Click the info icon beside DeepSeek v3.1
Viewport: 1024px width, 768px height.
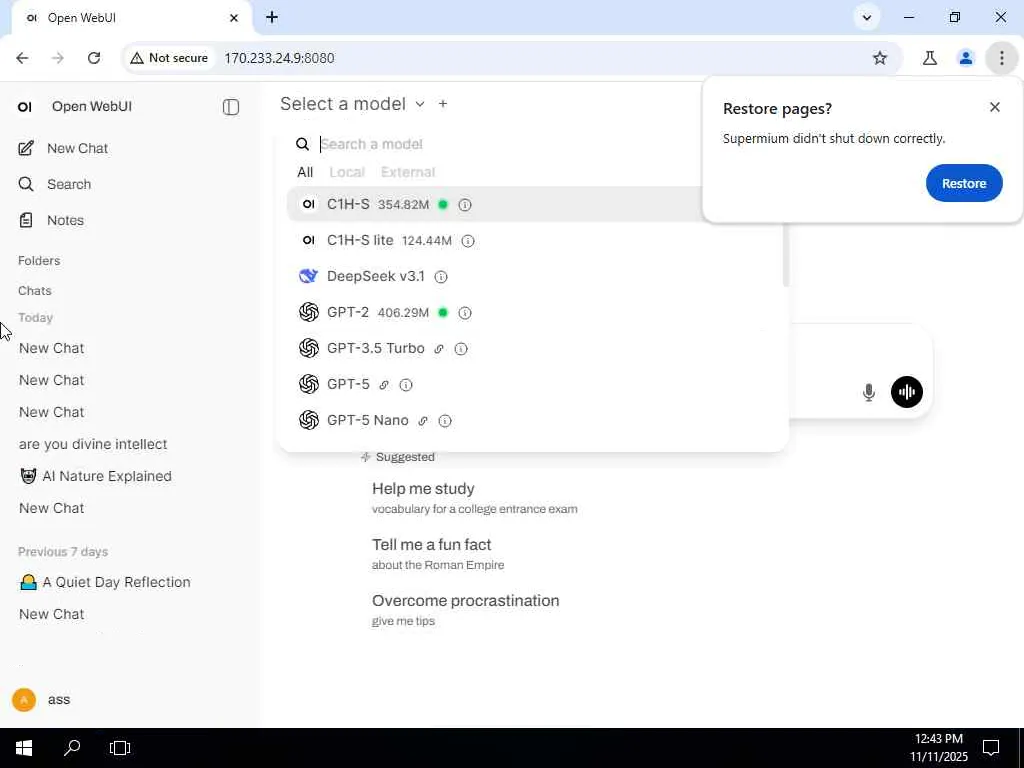tap(441, 277)
